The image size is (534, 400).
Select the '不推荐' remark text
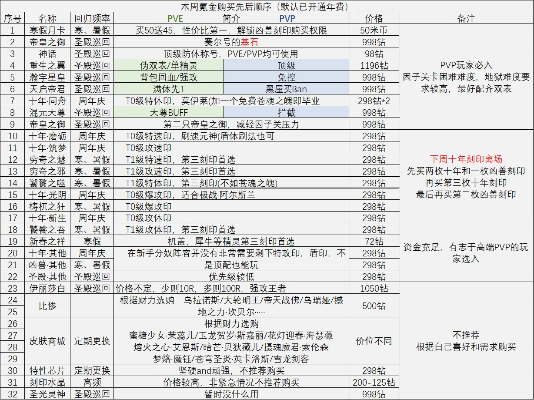pyautogui.click(x=466, y=335)
